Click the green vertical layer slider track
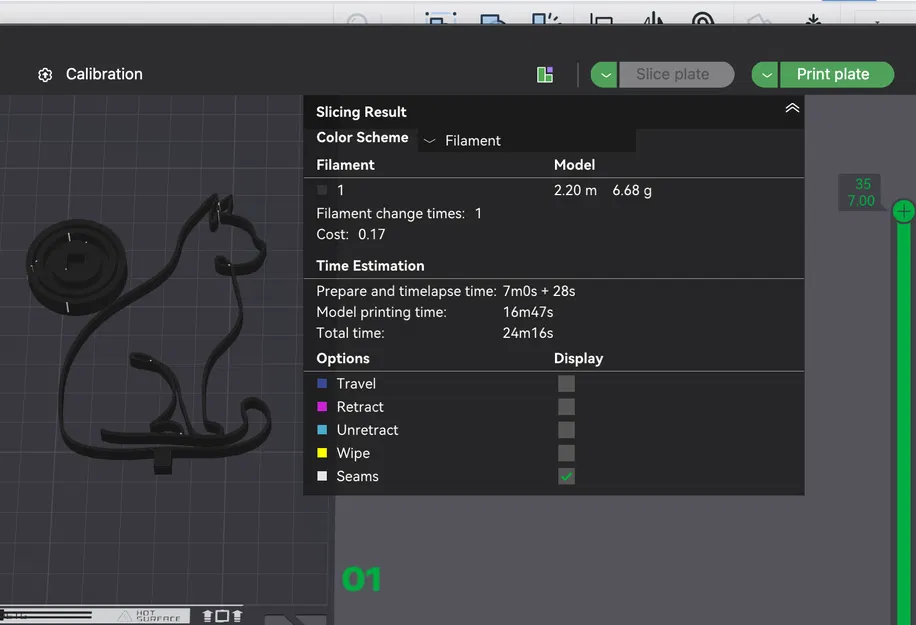This screenshot has width=916, height=625. coord(904,423)
